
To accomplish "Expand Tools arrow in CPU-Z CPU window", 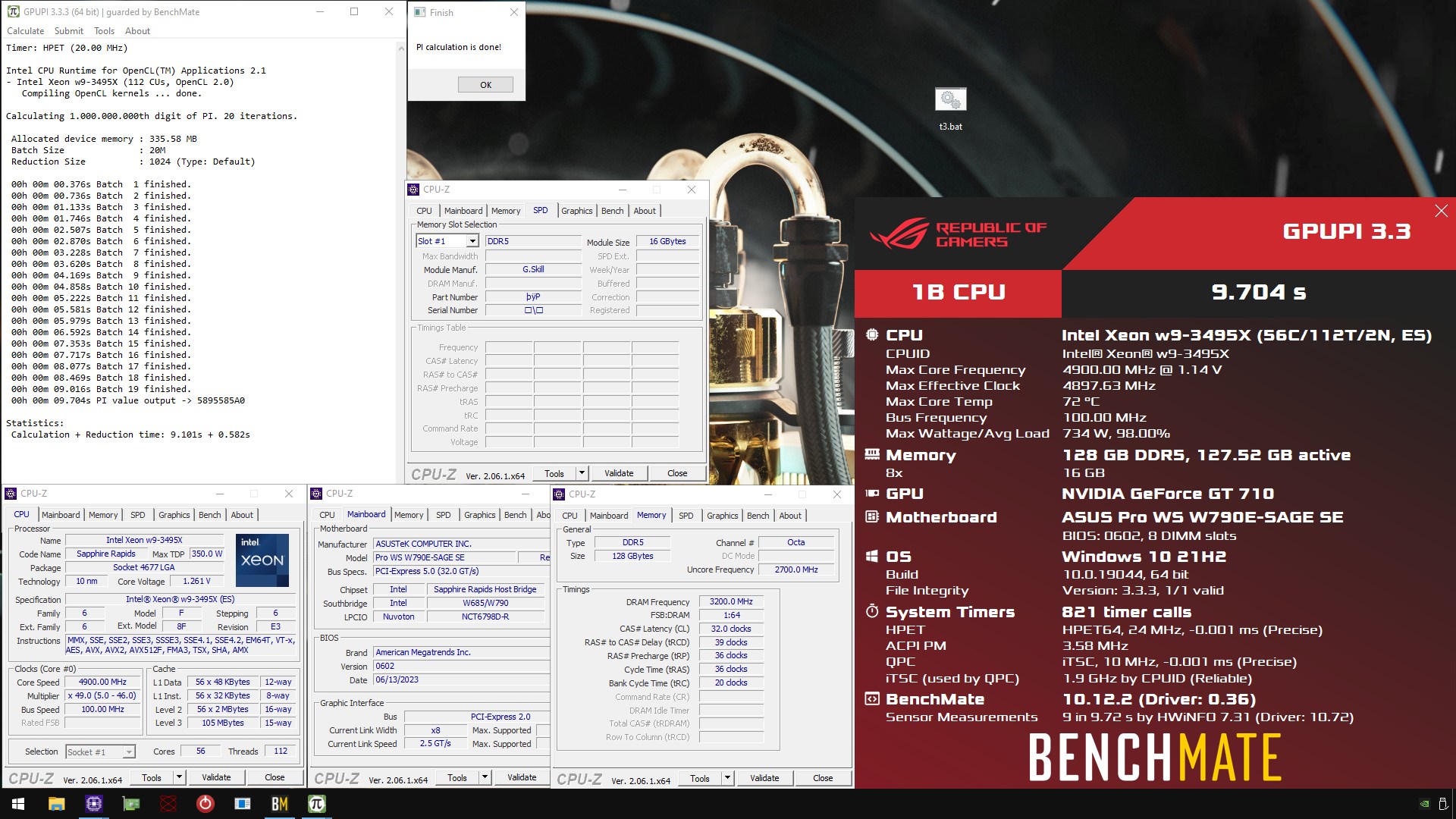I will pyautogui.click(x=179, y=777).
